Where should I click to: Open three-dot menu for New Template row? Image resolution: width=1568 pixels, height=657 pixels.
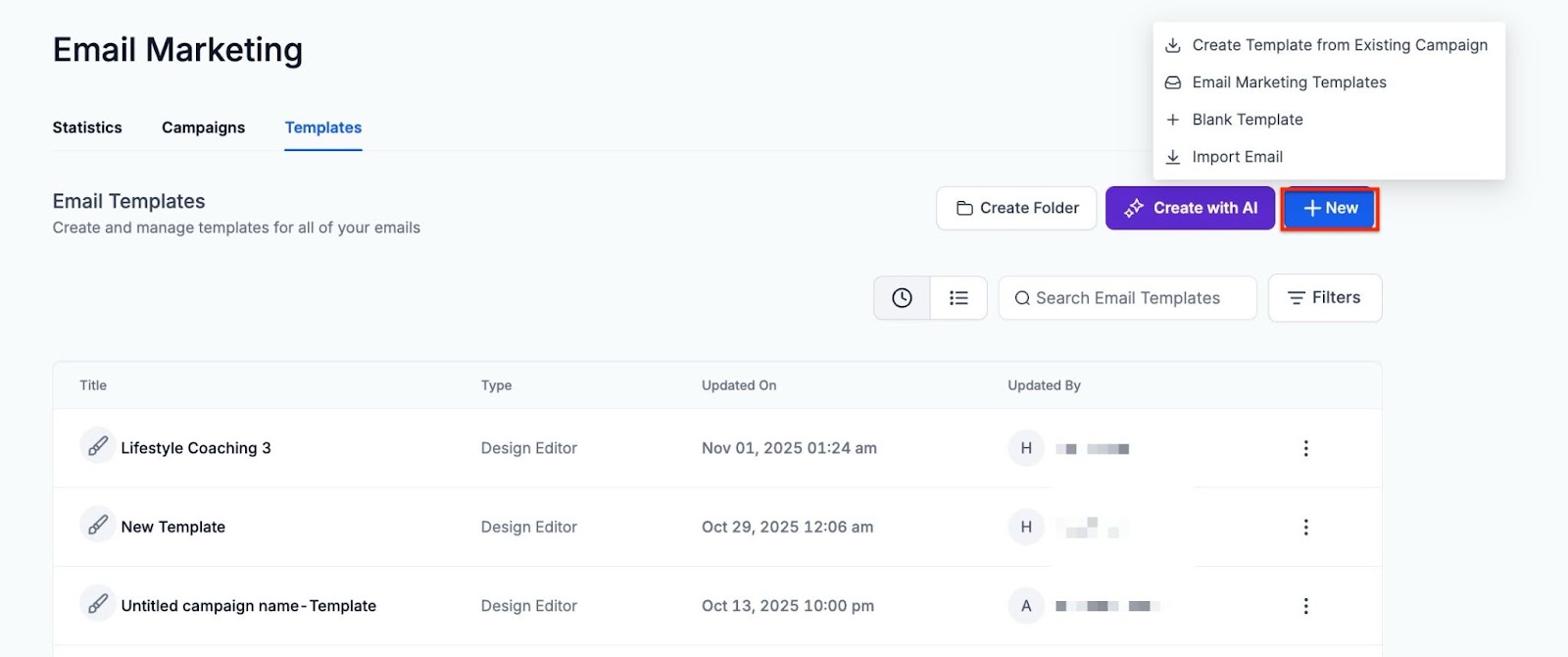[1305, 527]
